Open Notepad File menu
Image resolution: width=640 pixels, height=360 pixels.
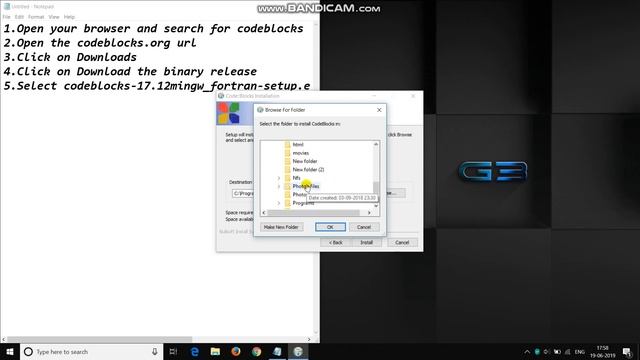tap(7, 17)
